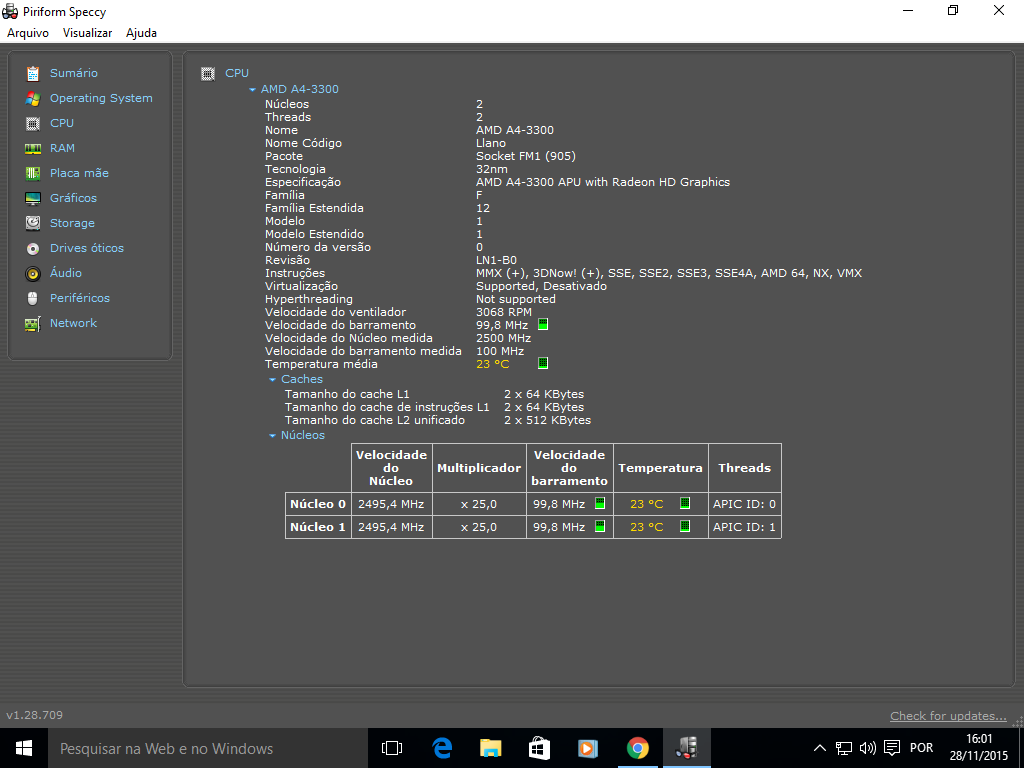Click the Núcleo 0 row header

point(318,504)
